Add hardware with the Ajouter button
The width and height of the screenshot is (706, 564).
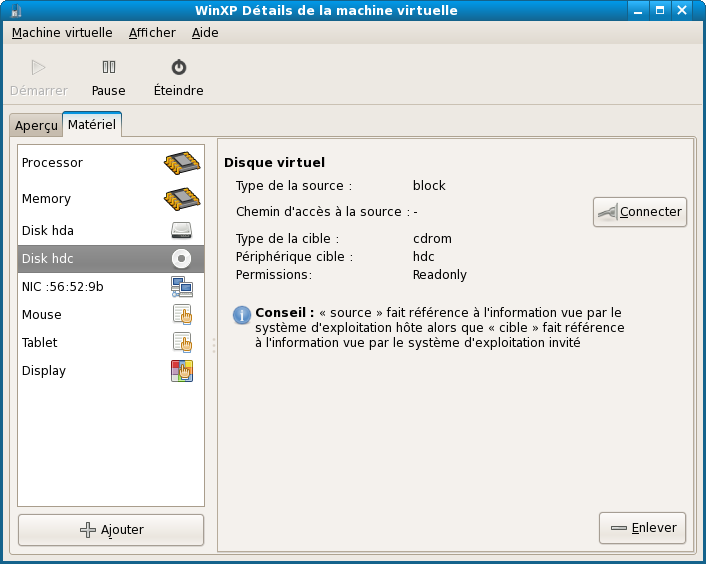tap(111, 530)
